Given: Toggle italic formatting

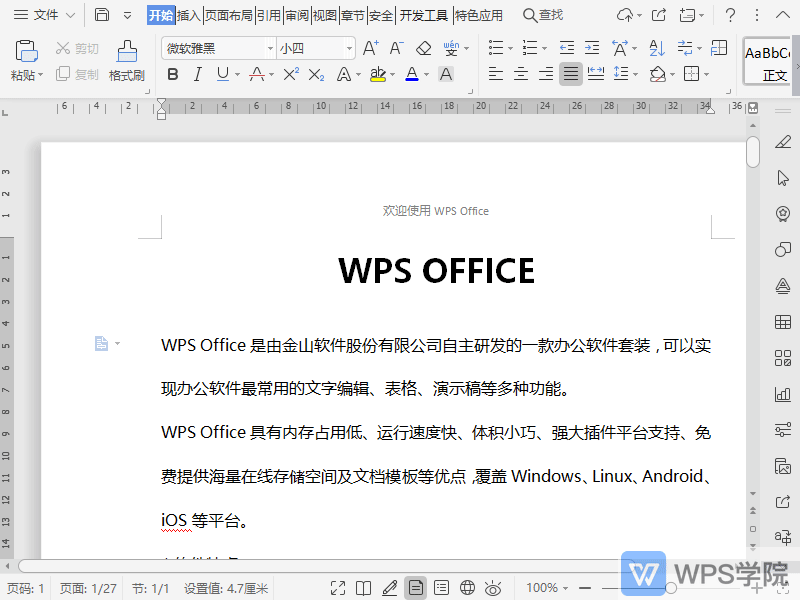Looking at the screenshot, I should pos(198,74).
